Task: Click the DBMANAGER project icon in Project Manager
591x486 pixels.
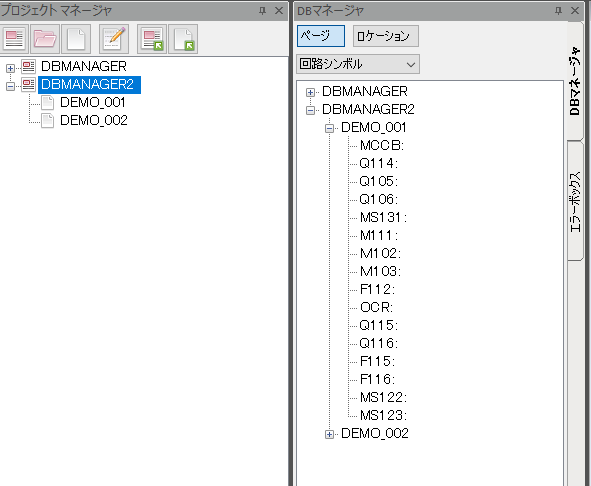Action: [28, 66]
